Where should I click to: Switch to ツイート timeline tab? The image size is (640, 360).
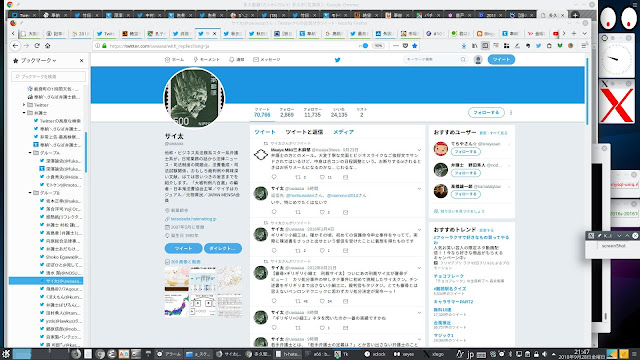[x=265, y=132]
